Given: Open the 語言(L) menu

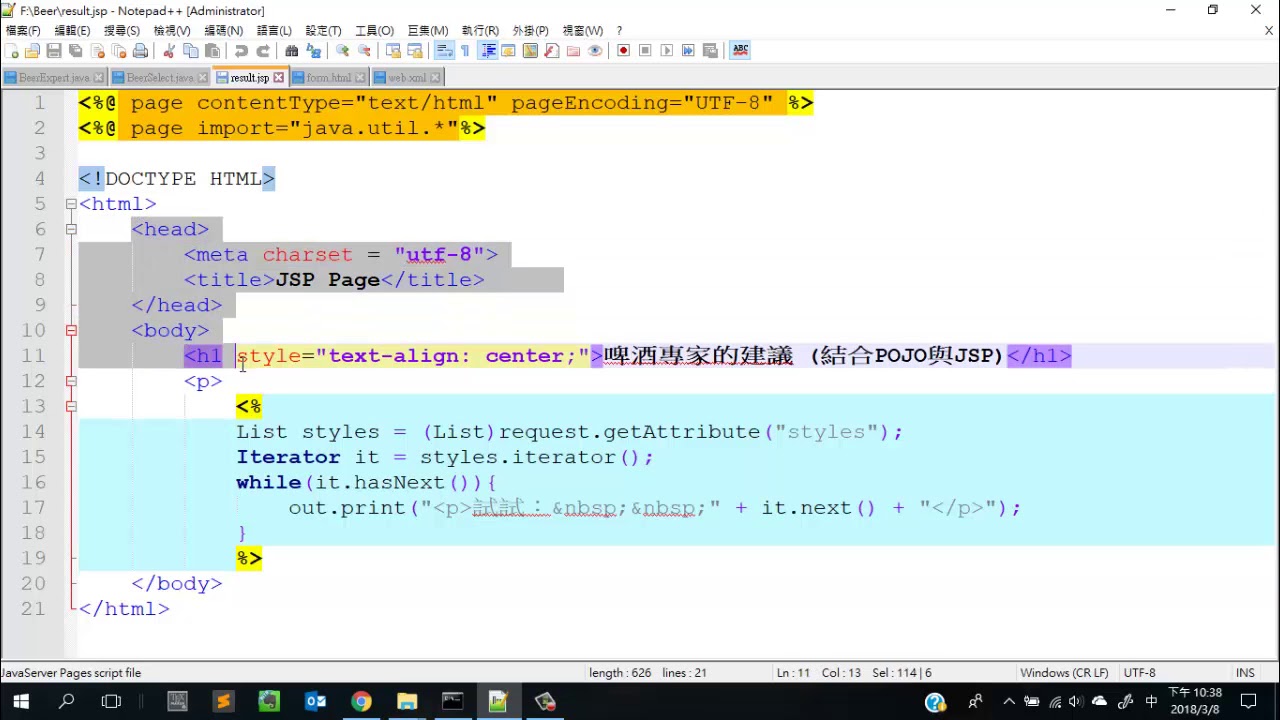Looking at the screenshot, I should click(x=273, y=31).
